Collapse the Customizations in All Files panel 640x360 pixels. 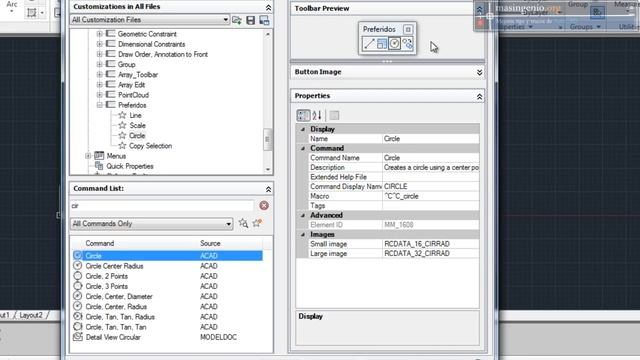[x=268, y=7]
